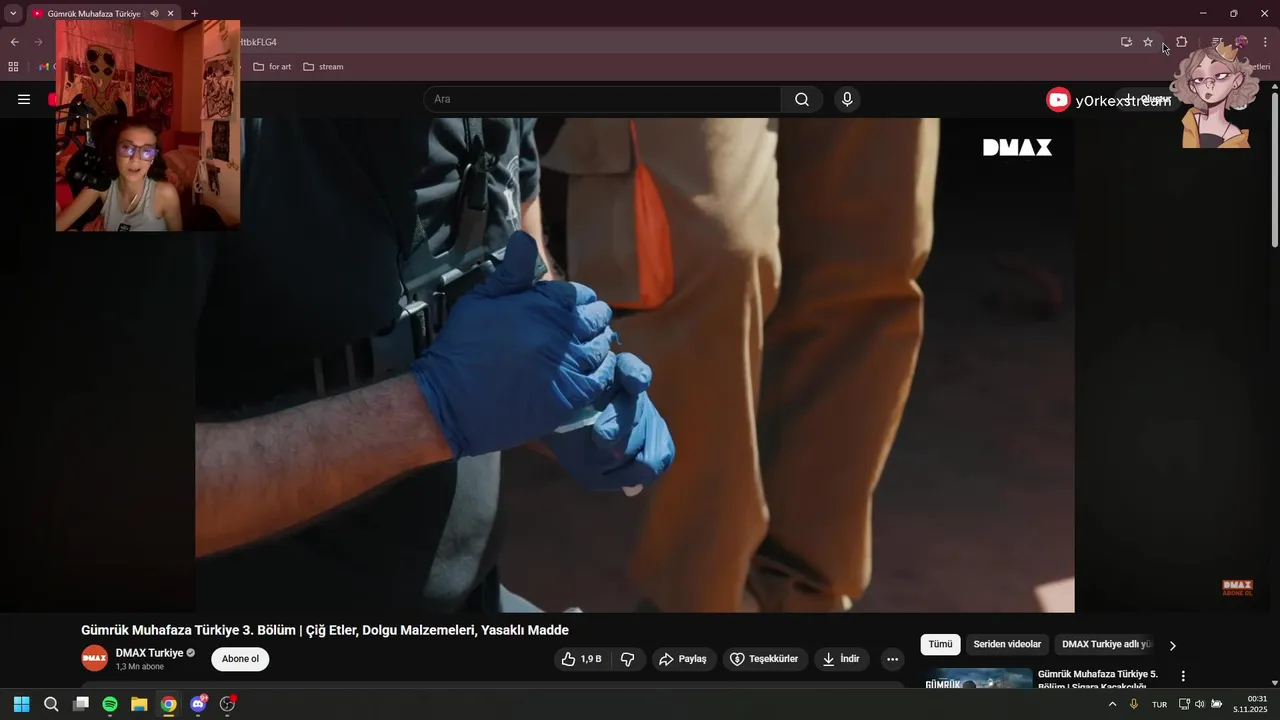Screen dimensions: 1280x720
Task: Bookmark this page with the star icon
Action: click(1148, 42)
